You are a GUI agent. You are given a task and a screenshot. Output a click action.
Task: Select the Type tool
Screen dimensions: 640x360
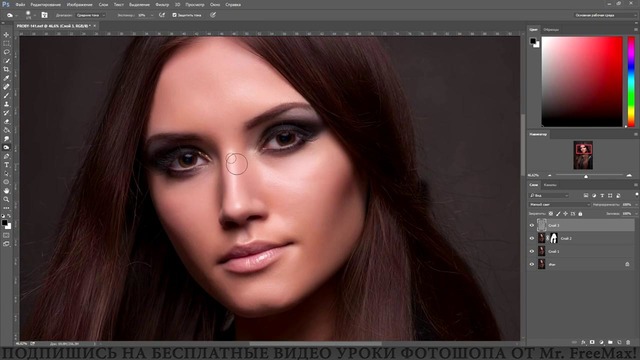click(x=6, y=165)
